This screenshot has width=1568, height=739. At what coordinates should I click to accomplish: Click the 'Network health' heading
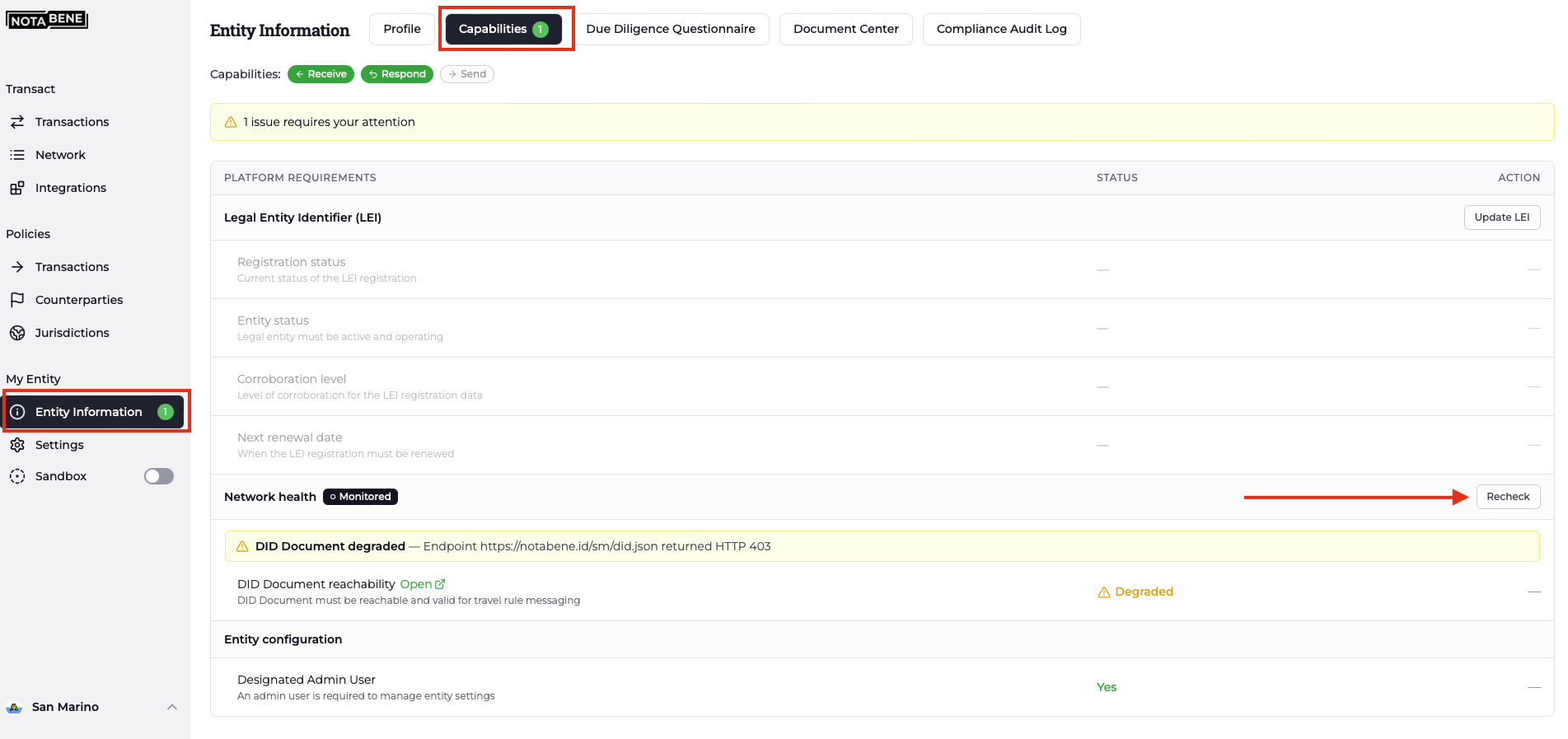[270, 497]
